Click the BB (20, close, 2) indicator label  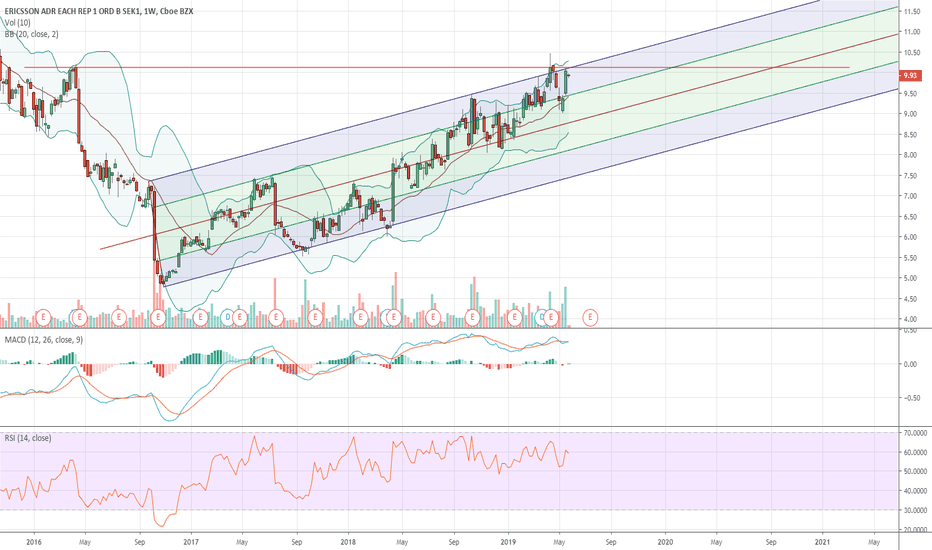[32, 34]
